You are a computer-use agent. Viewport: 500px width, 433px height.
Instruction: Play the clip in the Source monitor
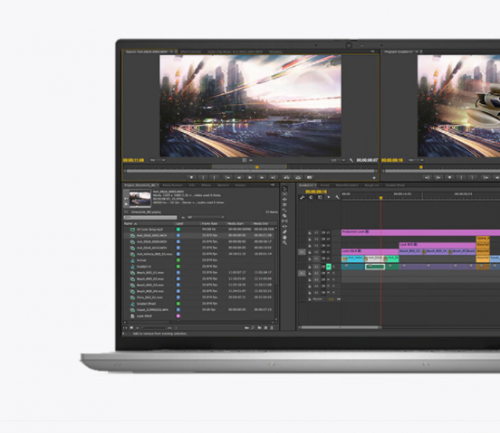point(250,177)
